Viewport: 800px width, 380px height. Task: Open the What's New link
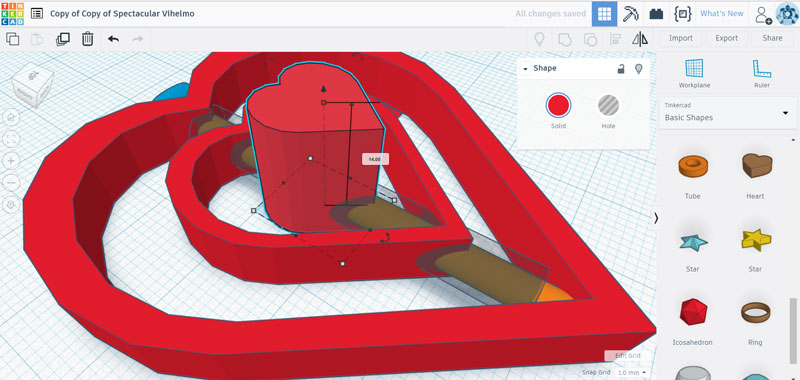click(x=721, y=14)
